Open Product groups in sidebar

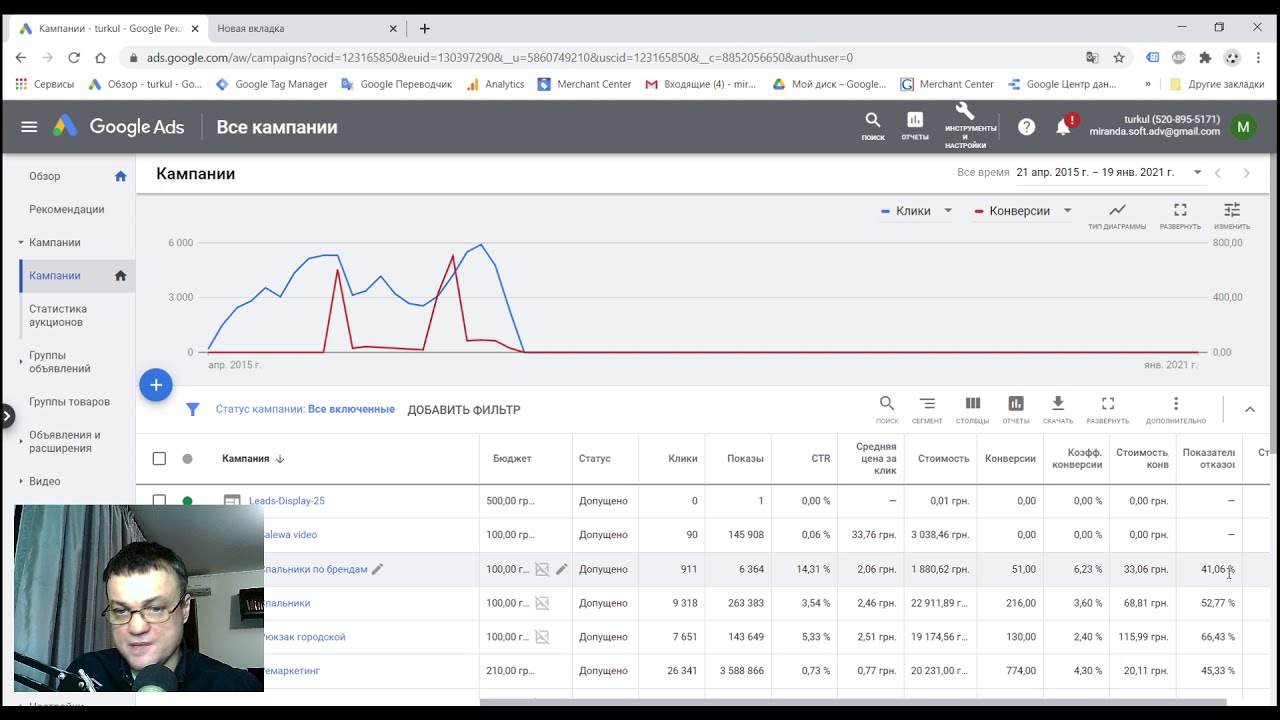69,402
